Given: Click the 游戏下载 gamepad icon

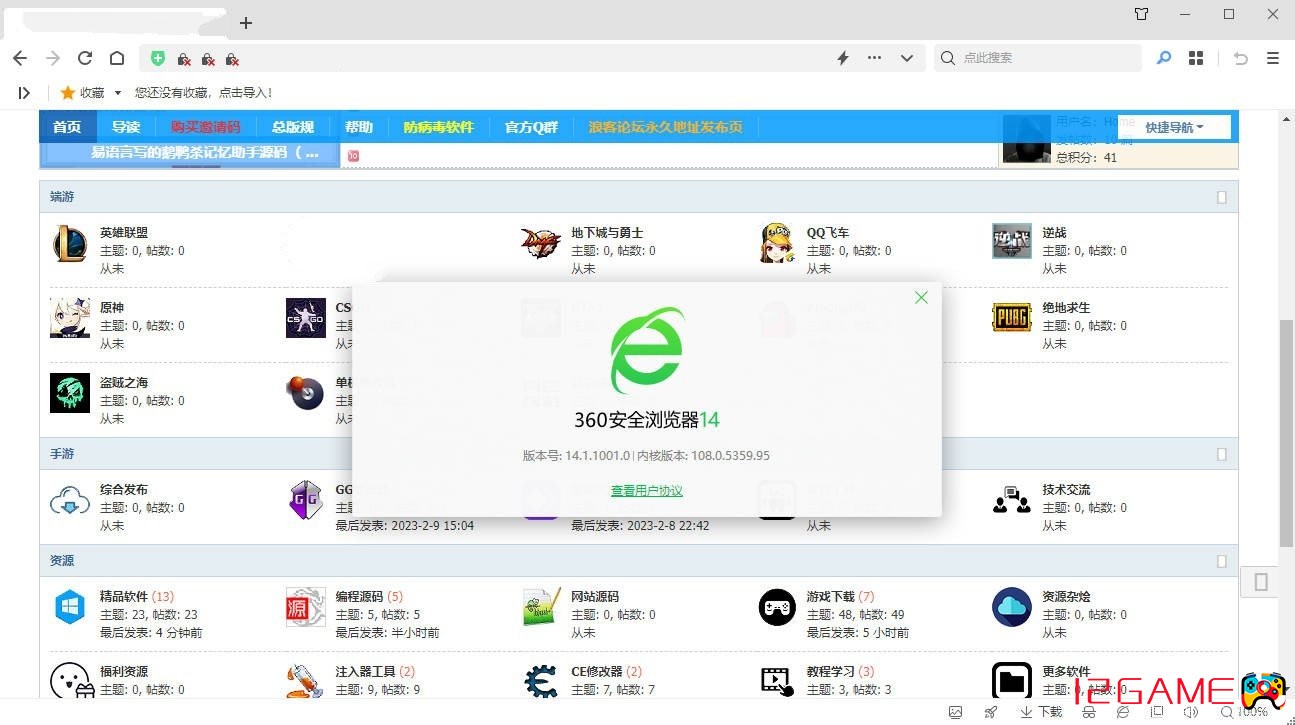Looking at the screenshot, I should [x=777, y=607].
